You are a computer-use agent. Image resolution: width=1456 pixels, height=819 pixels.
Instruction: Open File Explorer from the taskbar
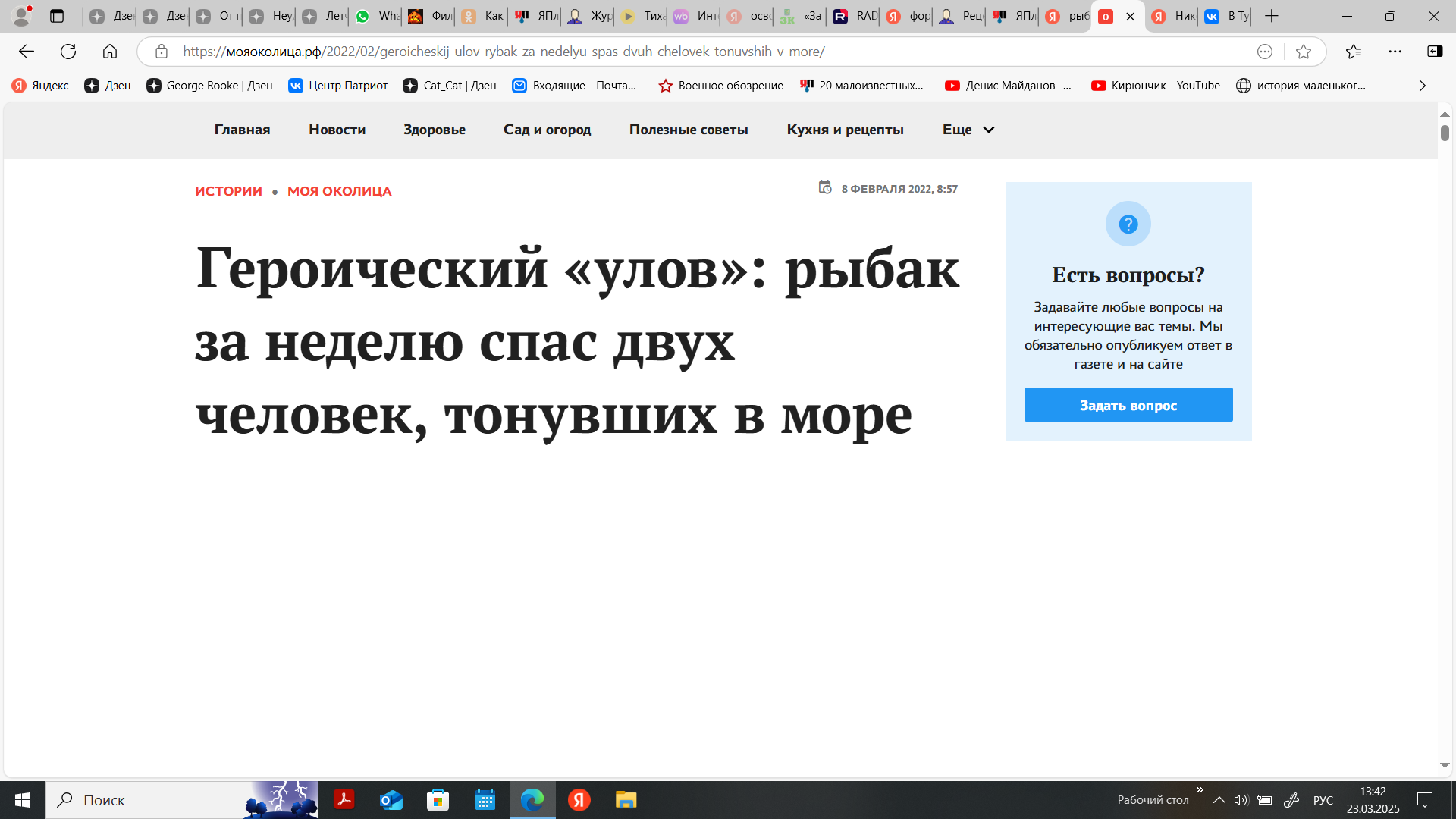click(x=626, y=800)
